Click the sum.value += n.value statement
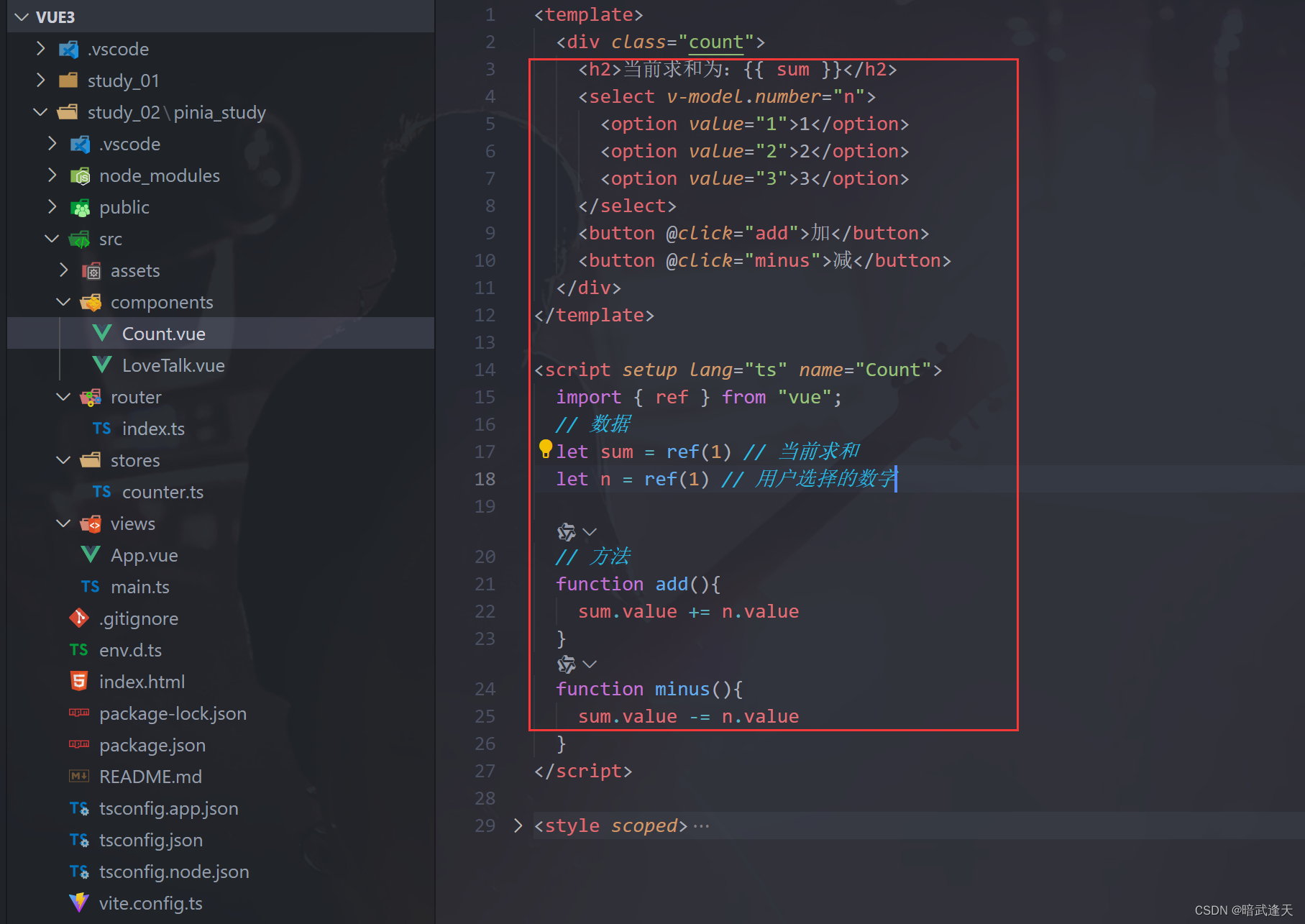 tap(689, 611)
